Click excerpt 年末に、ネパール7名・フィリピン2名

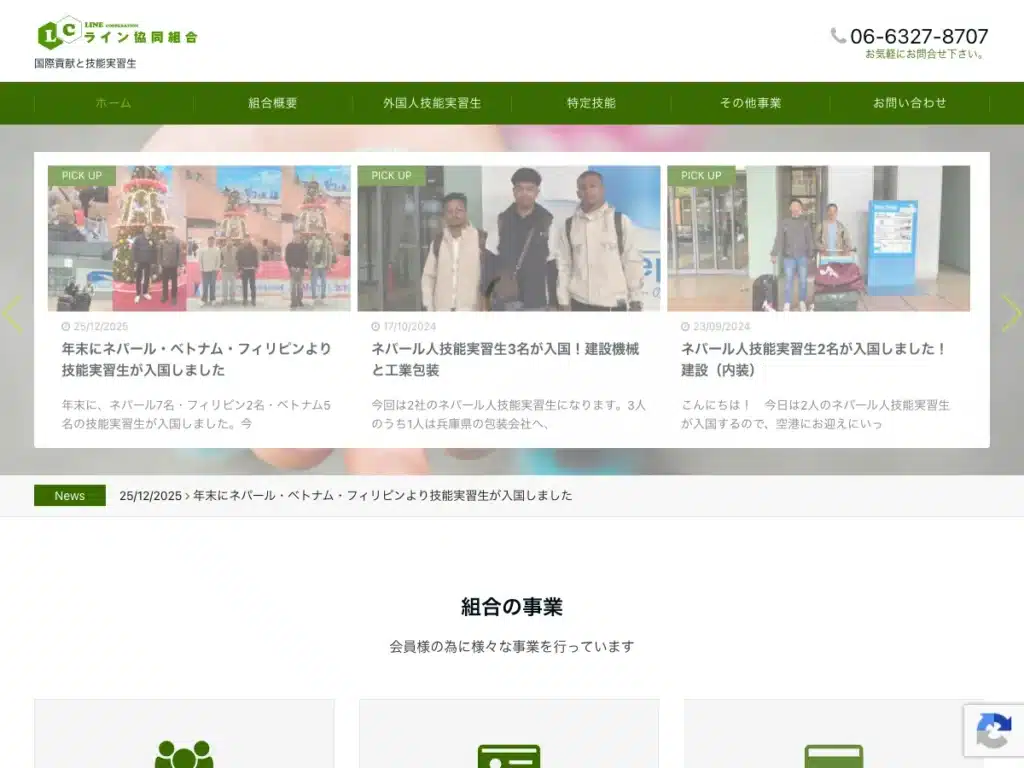coord(197,414)
